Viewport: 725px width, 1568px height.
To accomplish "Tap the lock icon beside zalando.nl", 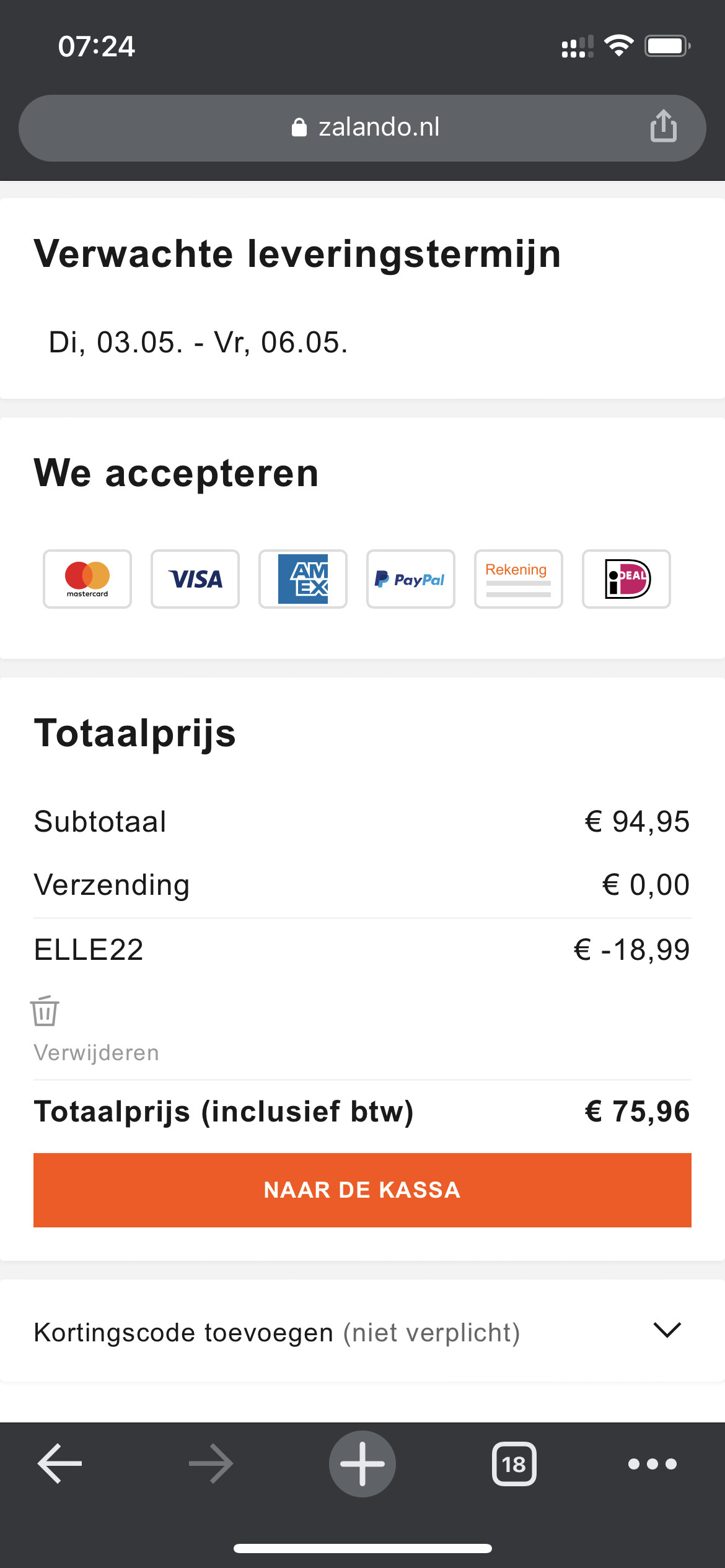I will point(299,127).
